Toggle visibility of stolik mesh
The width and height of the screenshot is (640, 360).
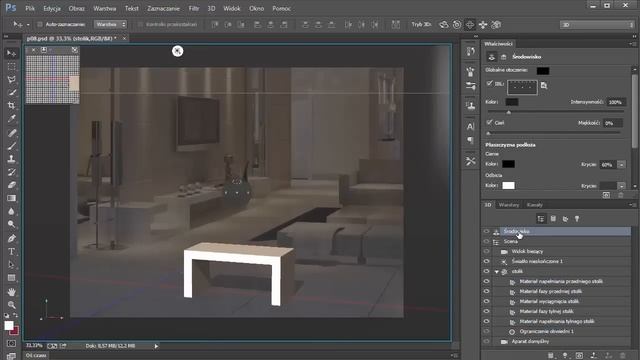(x=487, y=271)
